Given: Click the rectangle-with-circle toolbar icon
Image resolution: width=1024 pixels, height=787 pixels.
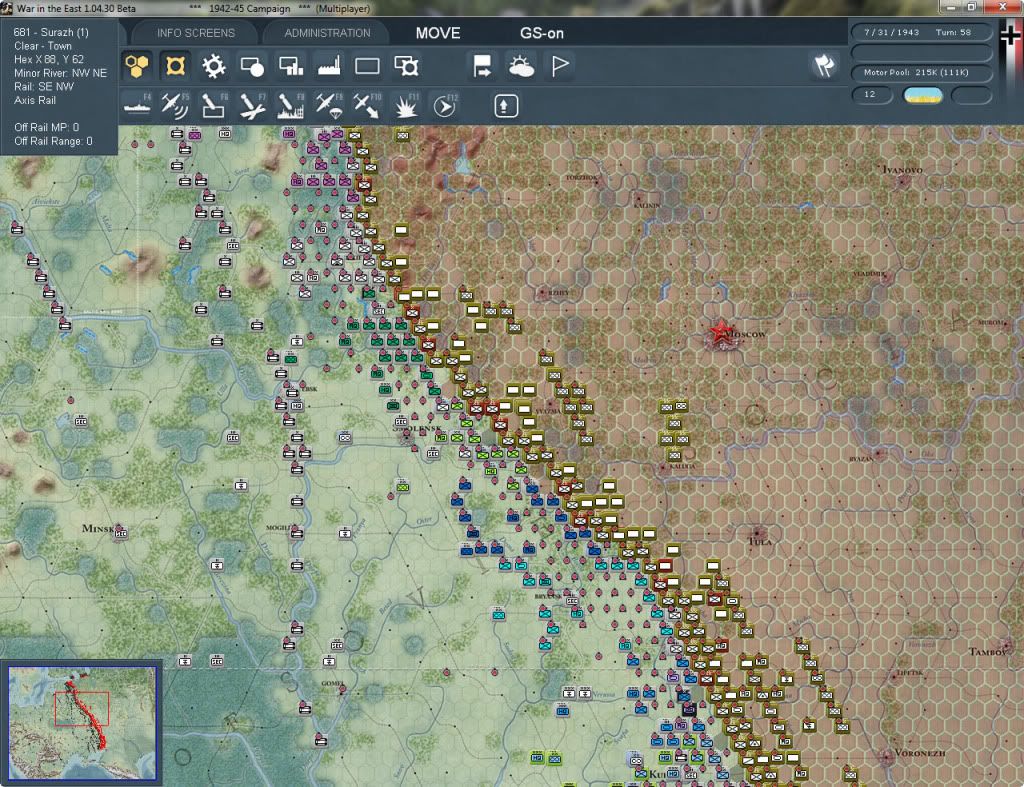Looking at the screenshot, I should 252,66.
